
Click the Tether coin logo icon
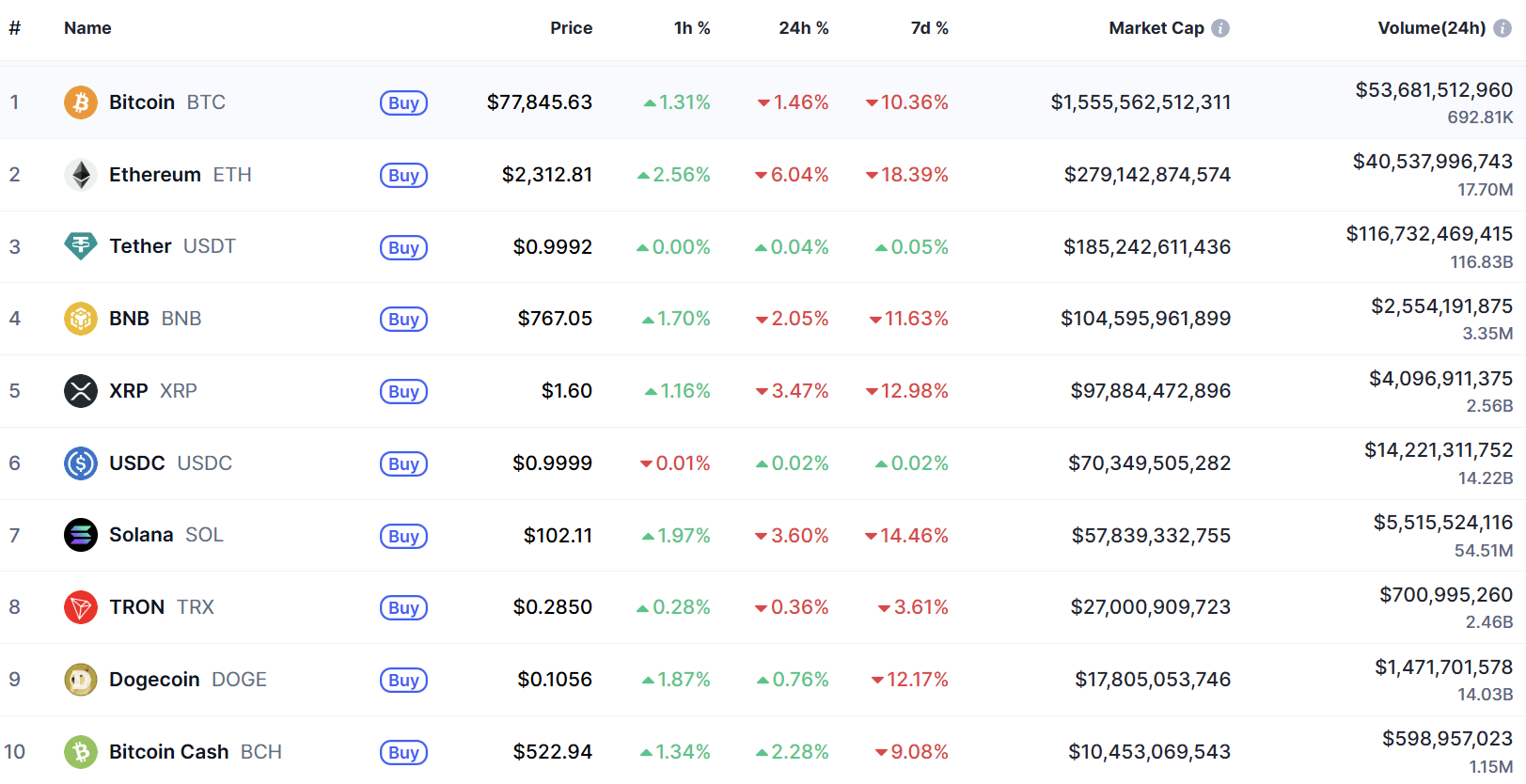coord(81,246)
